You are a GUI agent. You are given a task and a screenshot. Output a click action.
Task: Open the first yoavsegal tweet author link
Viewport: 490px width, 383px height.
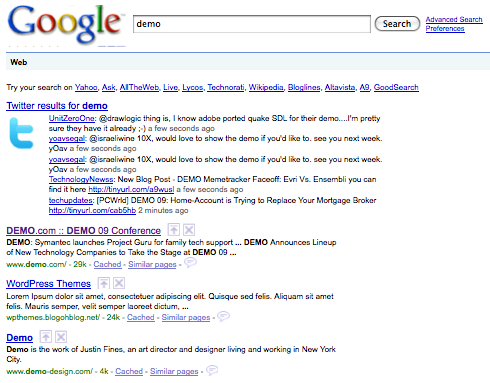[x=67, y=139]
